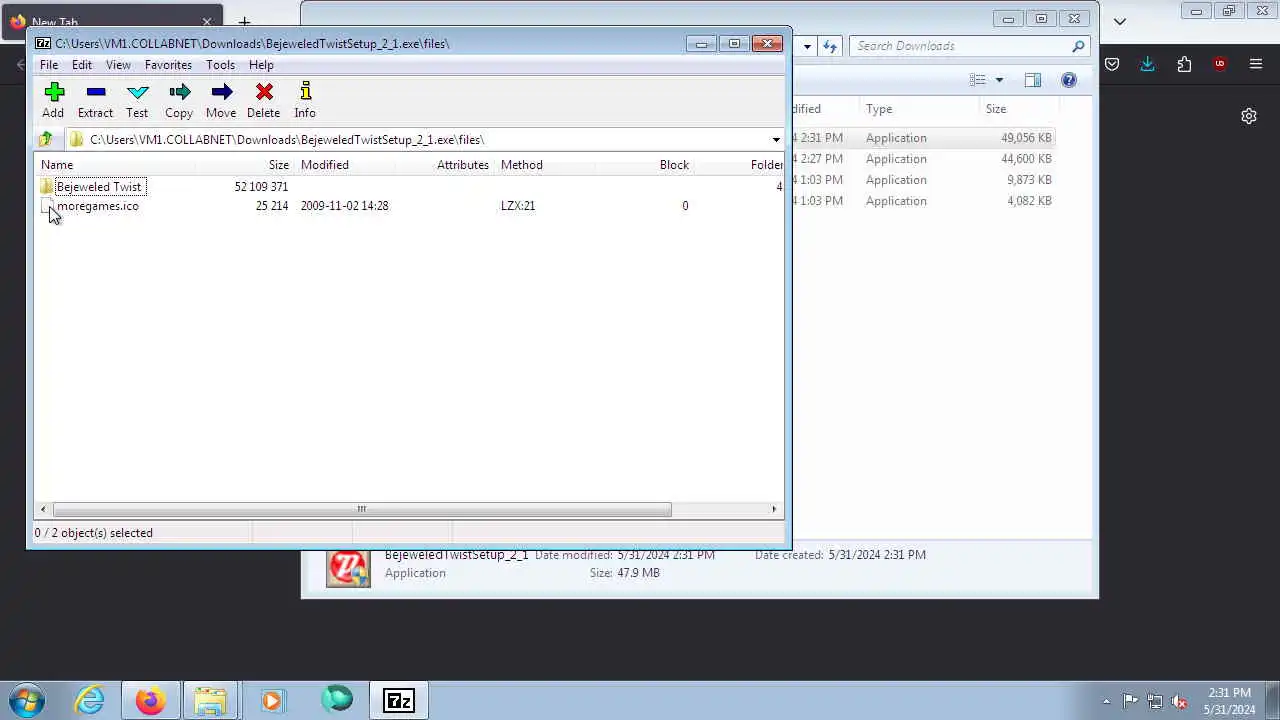Open the Edit menu
The width and height of the screenshot is (1280, 720).
(x=82, y=65)
